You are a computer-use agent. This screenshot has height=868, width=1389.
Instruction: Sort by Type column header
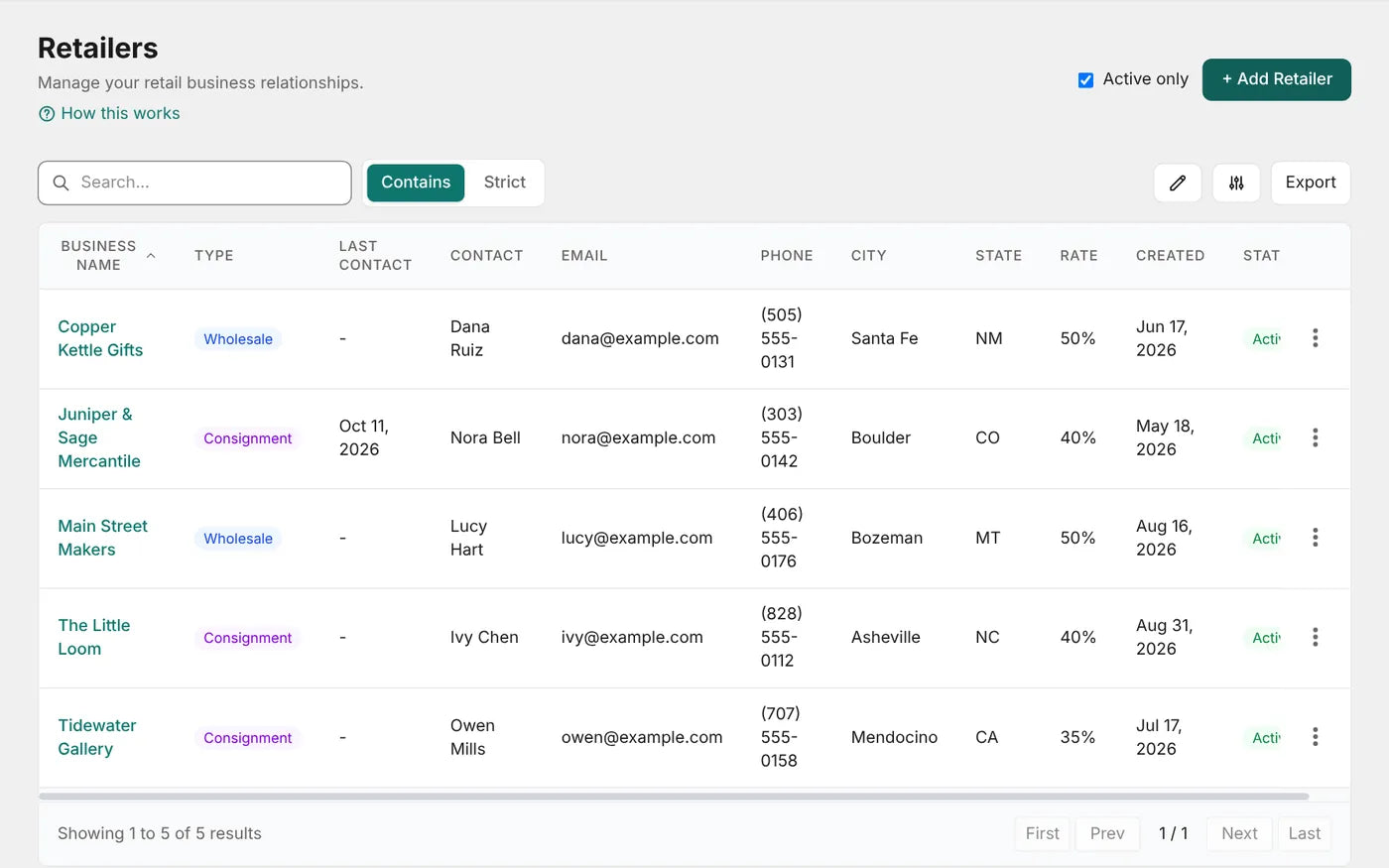tap(214, 256)
